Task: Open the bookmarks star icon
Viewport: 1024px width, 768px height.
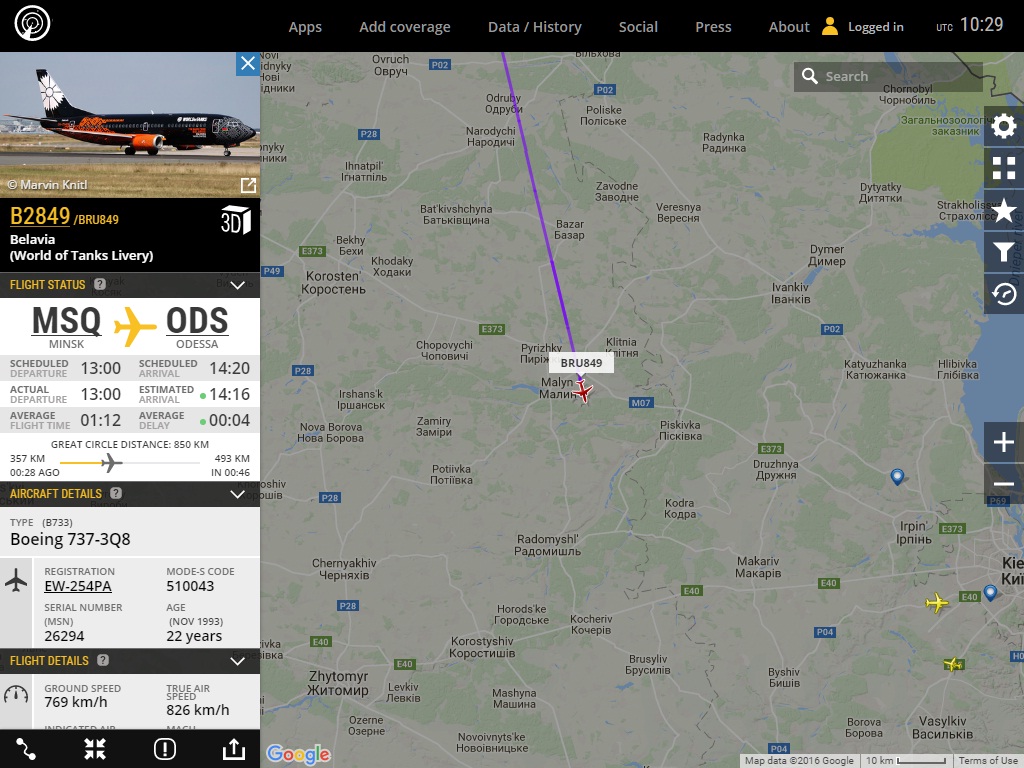Action: coord(1004,210)
